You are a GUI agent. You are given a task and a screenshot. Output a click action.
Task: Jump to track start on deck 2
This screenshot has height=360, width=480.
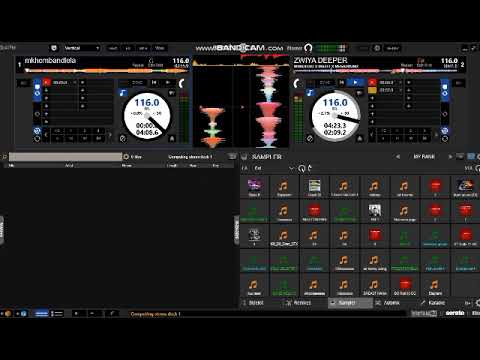pos(342,82)
